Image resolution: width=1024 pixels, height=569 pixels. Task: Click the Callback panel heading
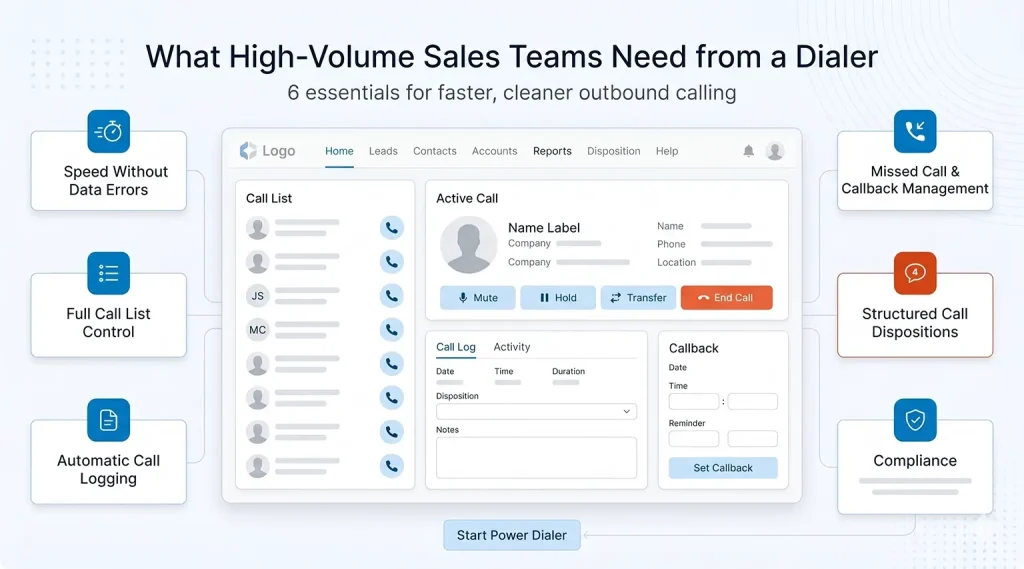693,348
